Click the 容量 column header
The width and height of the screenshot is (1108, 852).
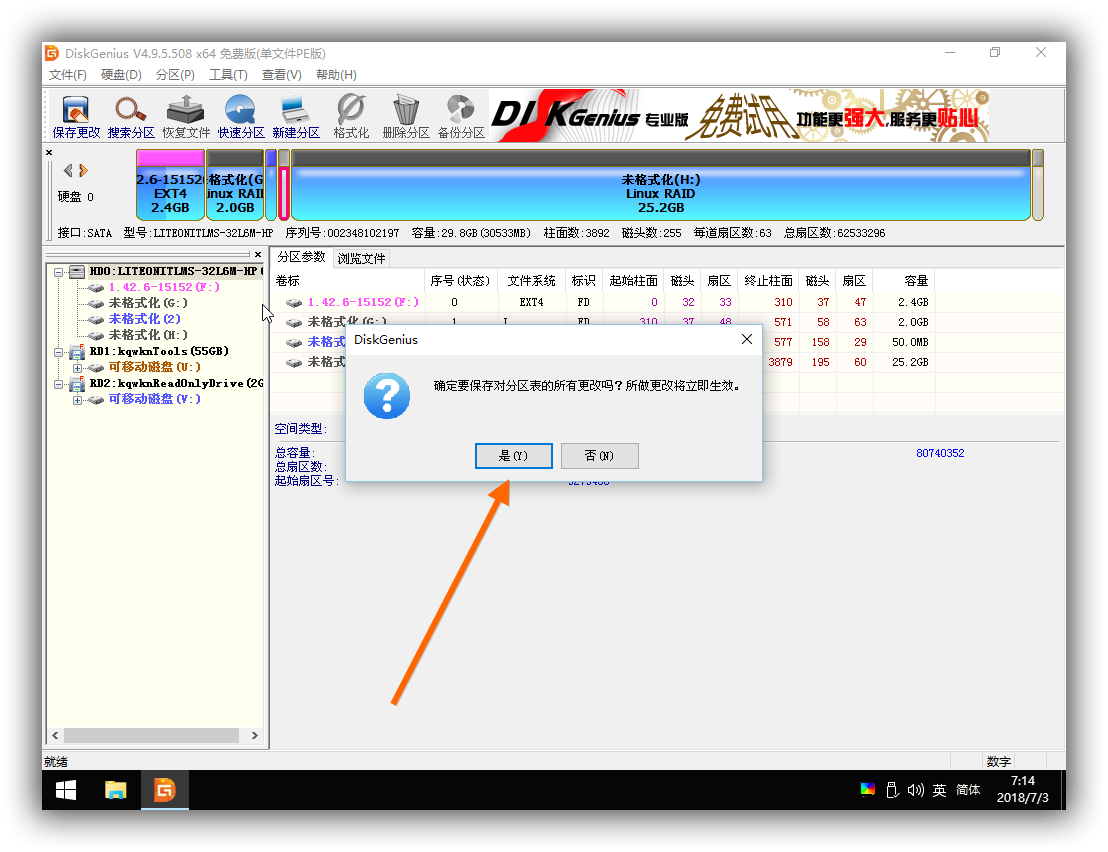point(904,281)
